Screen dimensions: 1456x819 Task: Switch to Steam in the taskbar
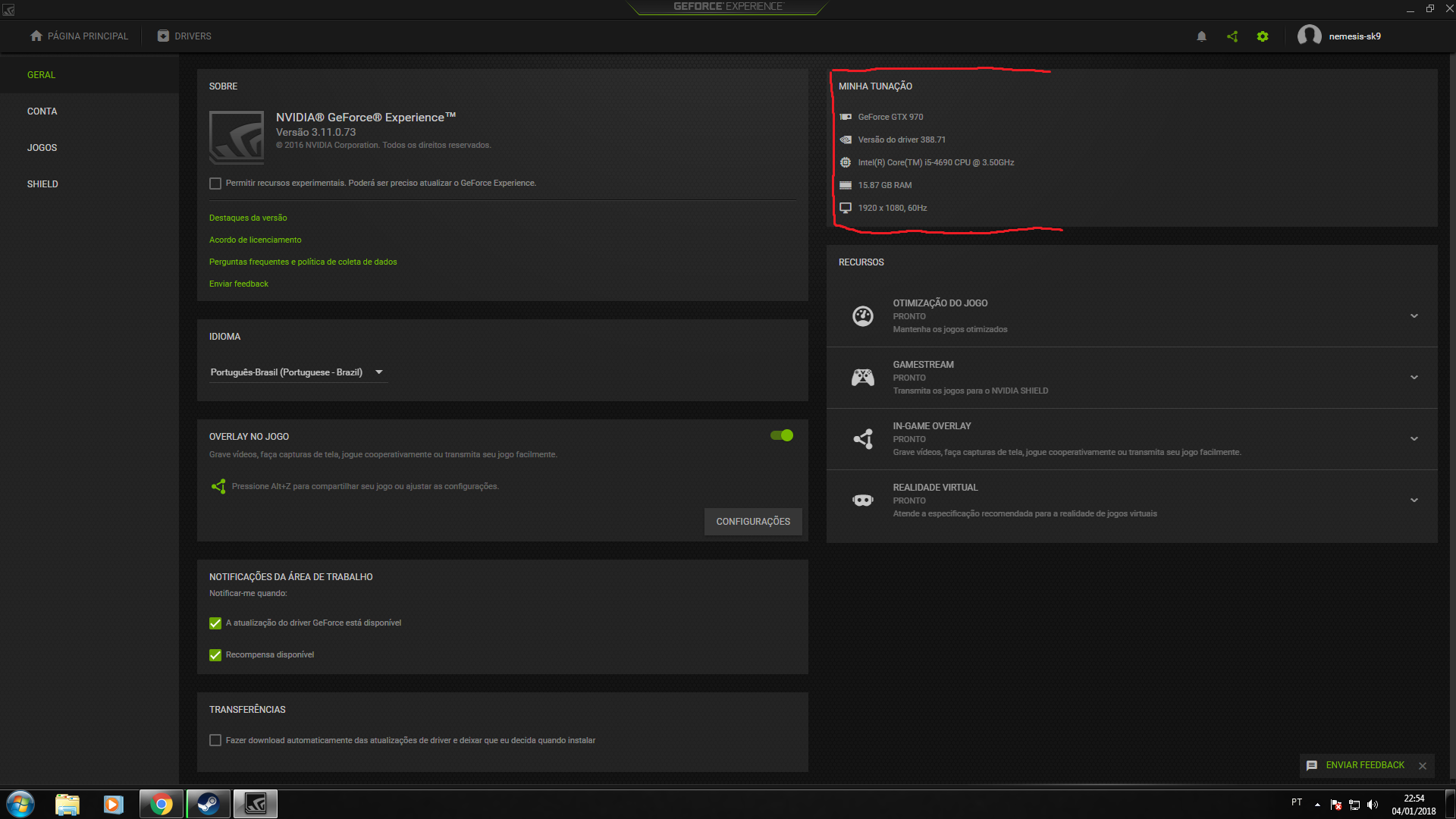tap(208, 804)
